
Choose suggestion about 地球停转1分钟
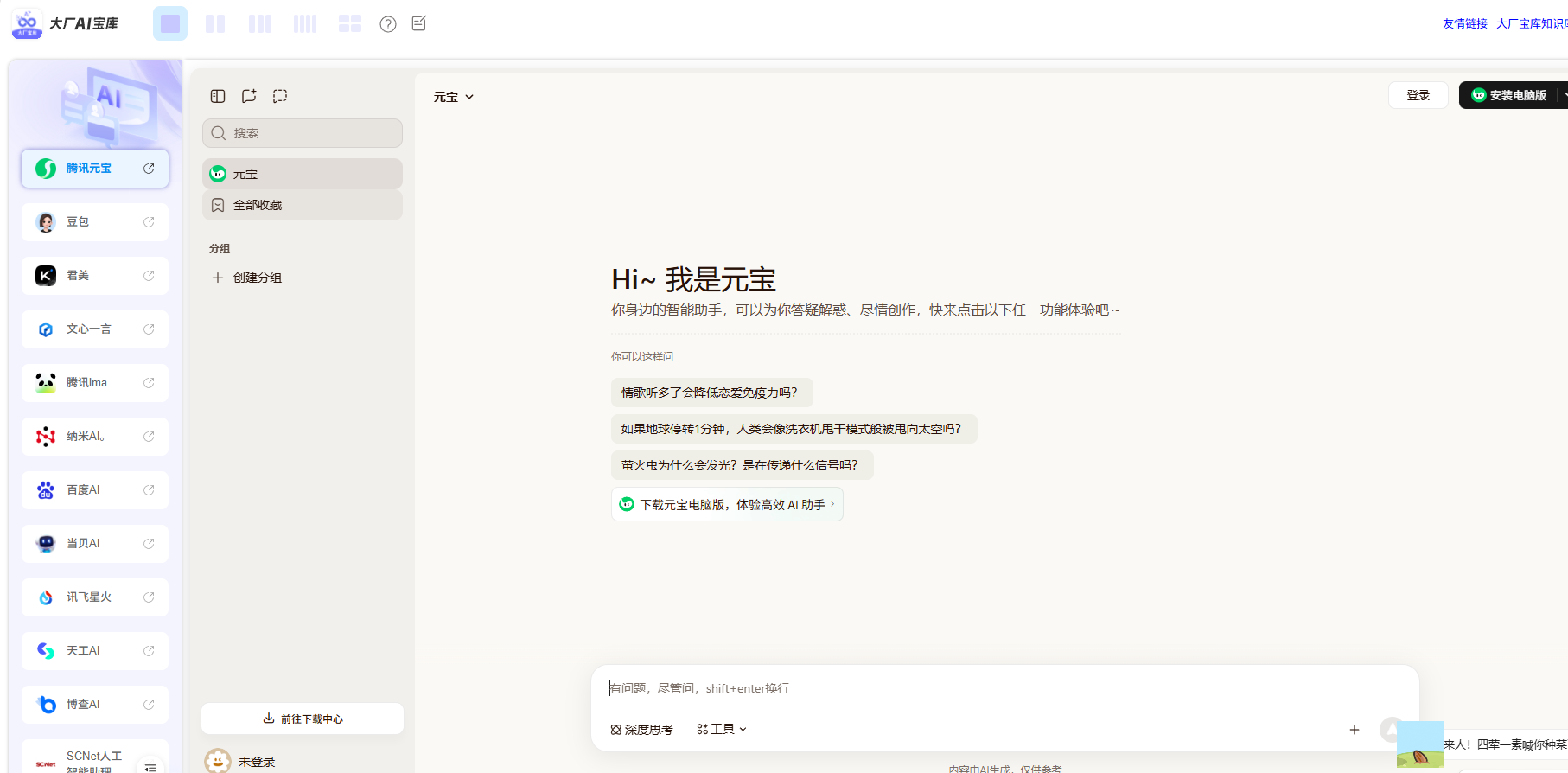pyautogui.click(x=794, y=429)
